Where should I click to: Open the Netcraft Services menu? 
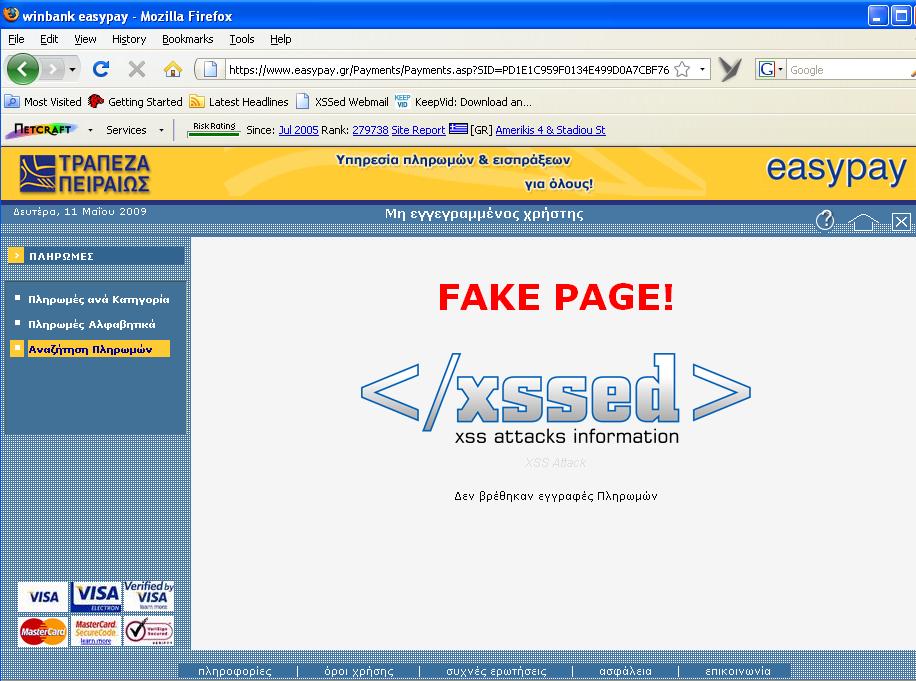tap(126, 130)
